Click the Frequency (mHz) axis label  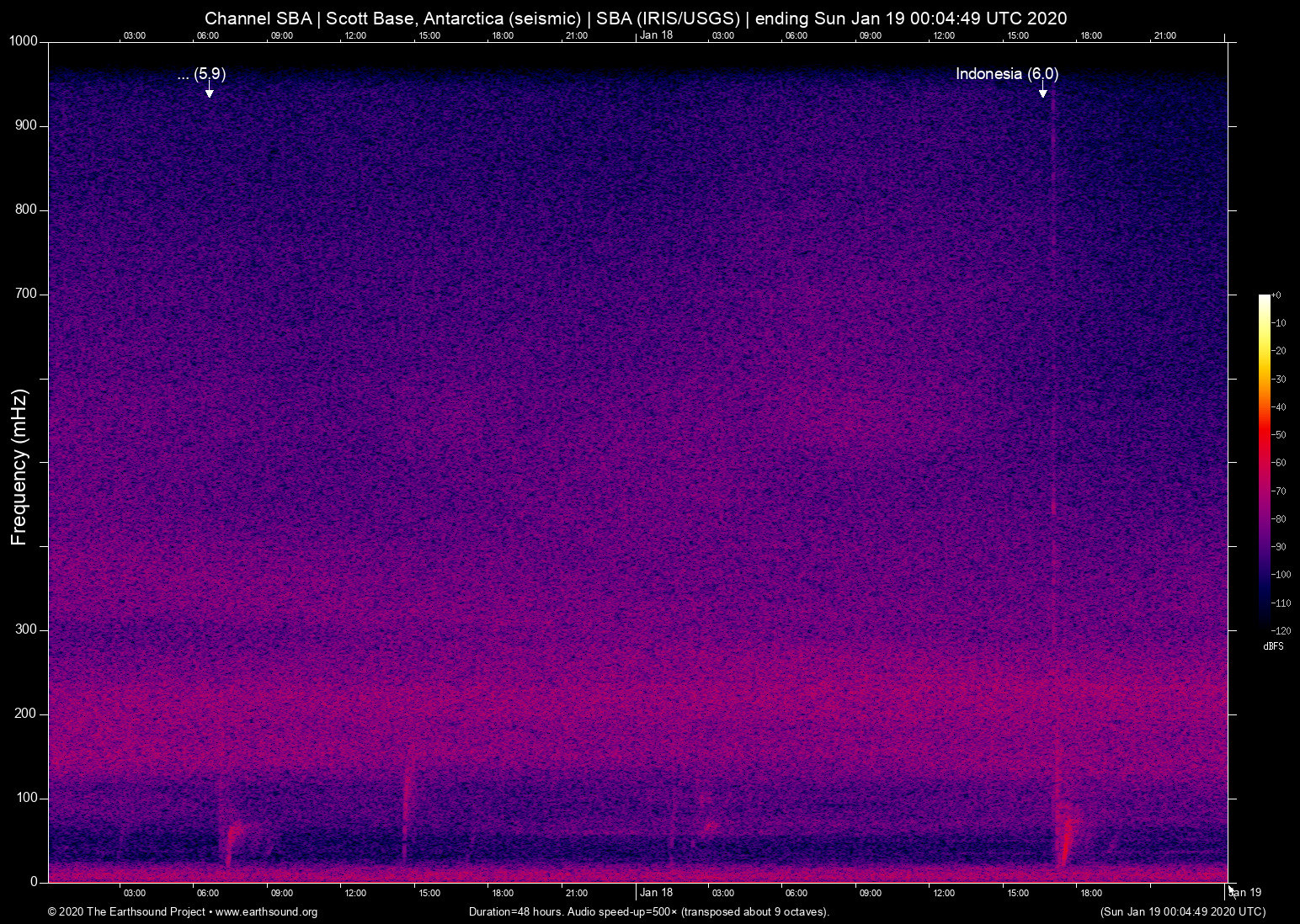coord(19,467)
